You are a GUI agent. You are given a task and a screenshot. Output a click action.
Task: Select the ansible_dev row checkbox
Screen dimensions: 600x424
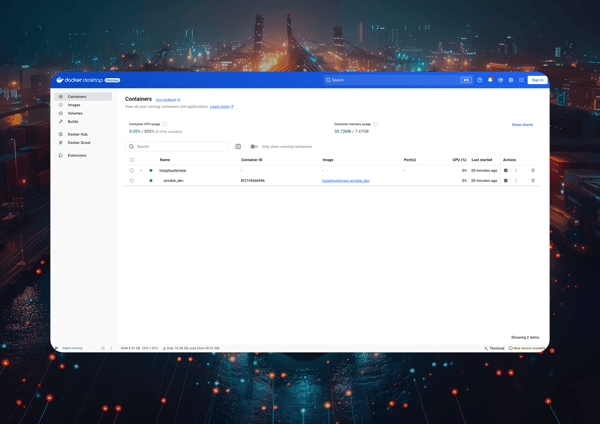coord(132,181)
